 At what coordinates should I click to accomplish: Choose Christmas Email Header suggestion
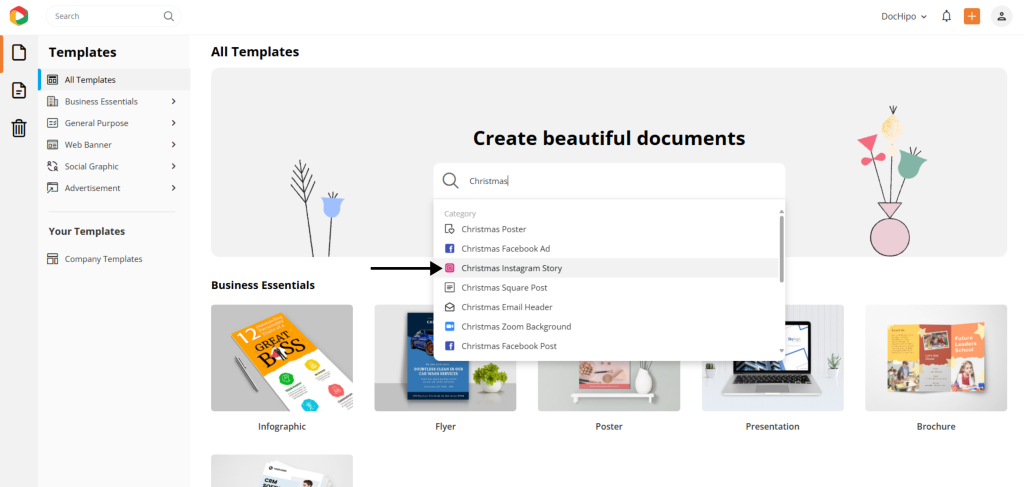[606, 307]
